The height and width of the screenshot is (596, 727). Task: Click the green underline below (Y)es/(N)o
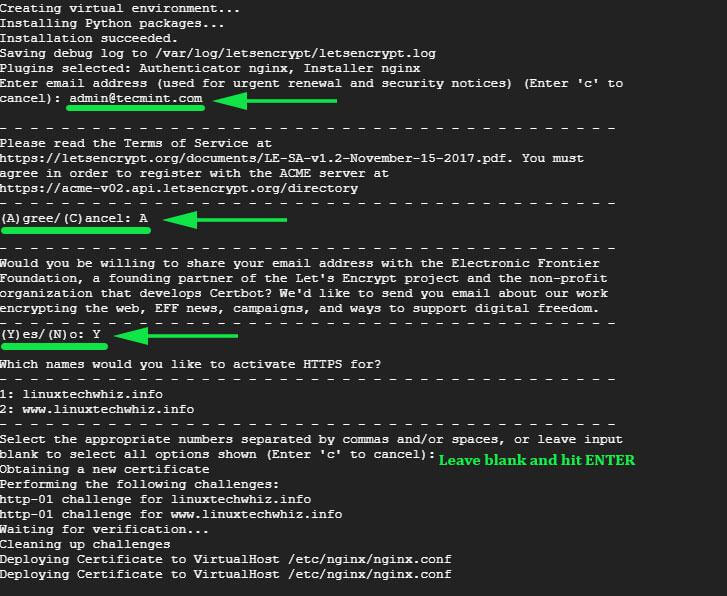[x=54, y=346]
